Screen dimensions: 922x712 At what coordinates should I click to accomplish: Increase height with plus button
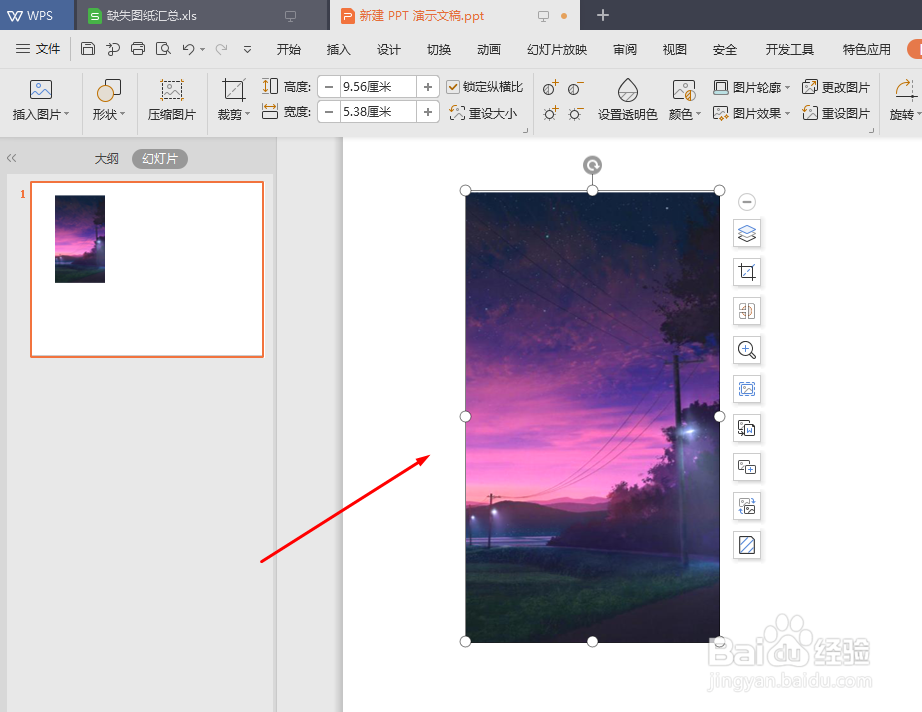(427, 87)
